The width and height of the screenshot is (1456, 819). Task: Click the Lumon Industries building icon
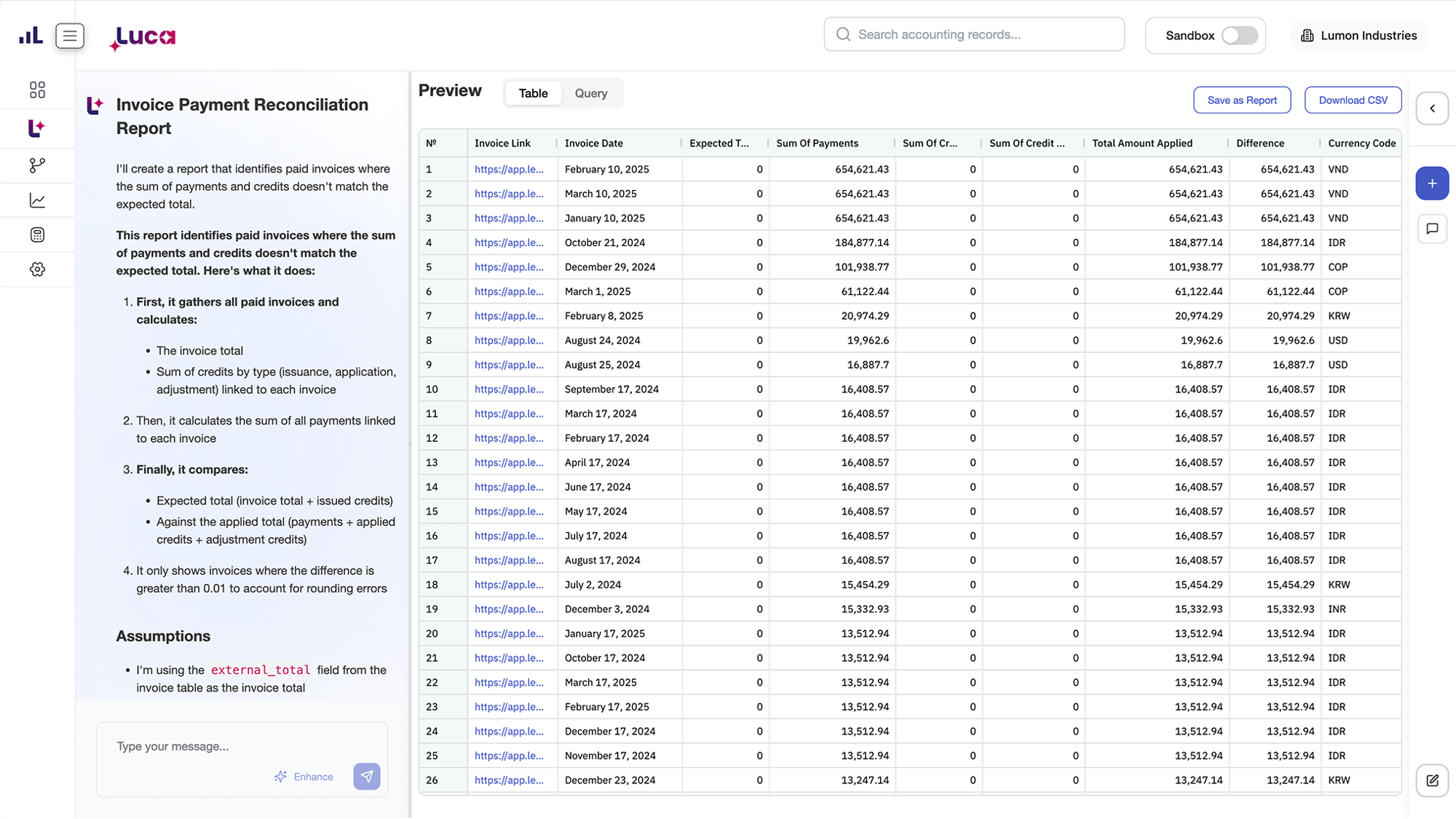pos(1307,36)
